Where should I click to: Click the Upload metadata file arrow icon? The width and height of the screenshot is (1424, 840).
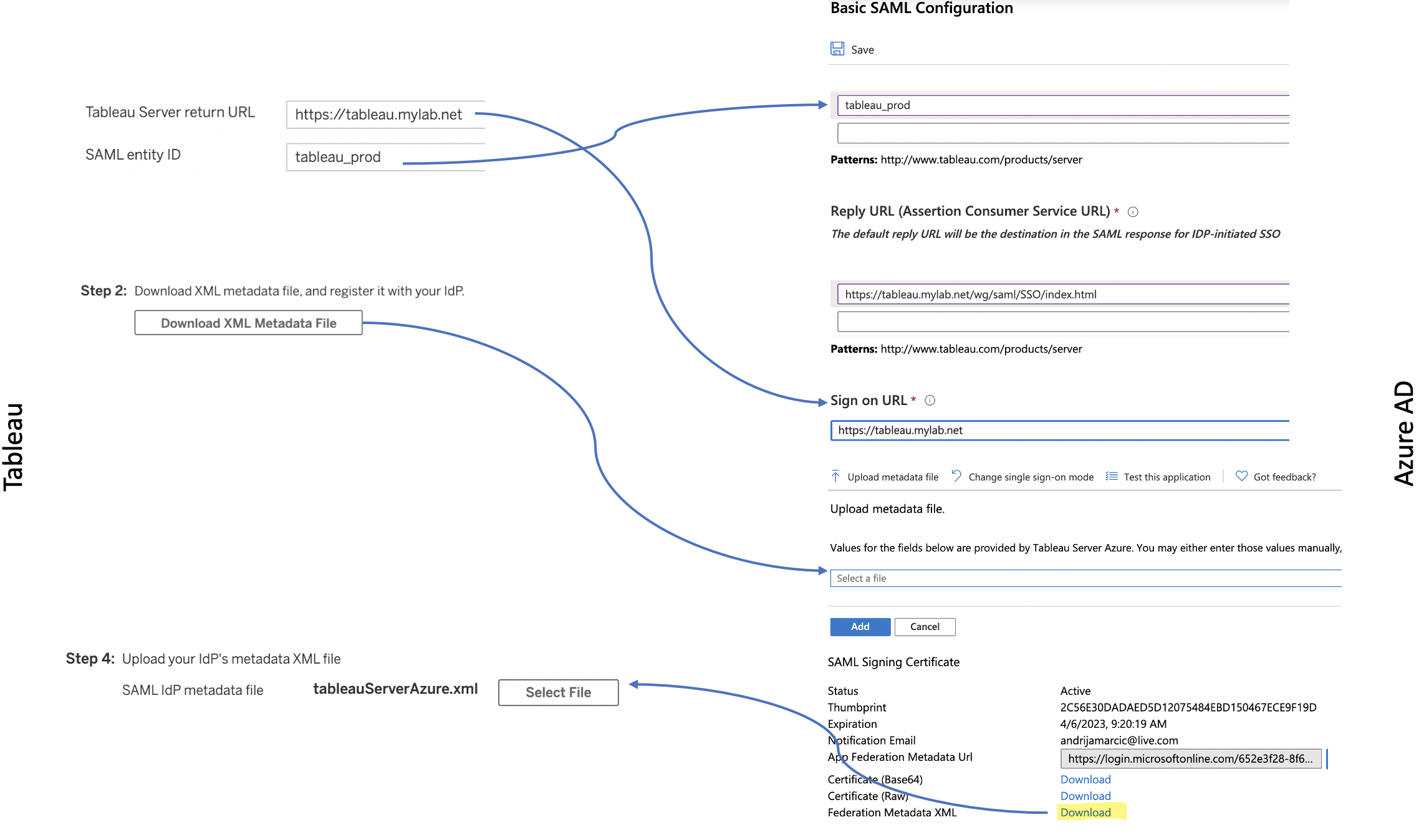(835, 477)
